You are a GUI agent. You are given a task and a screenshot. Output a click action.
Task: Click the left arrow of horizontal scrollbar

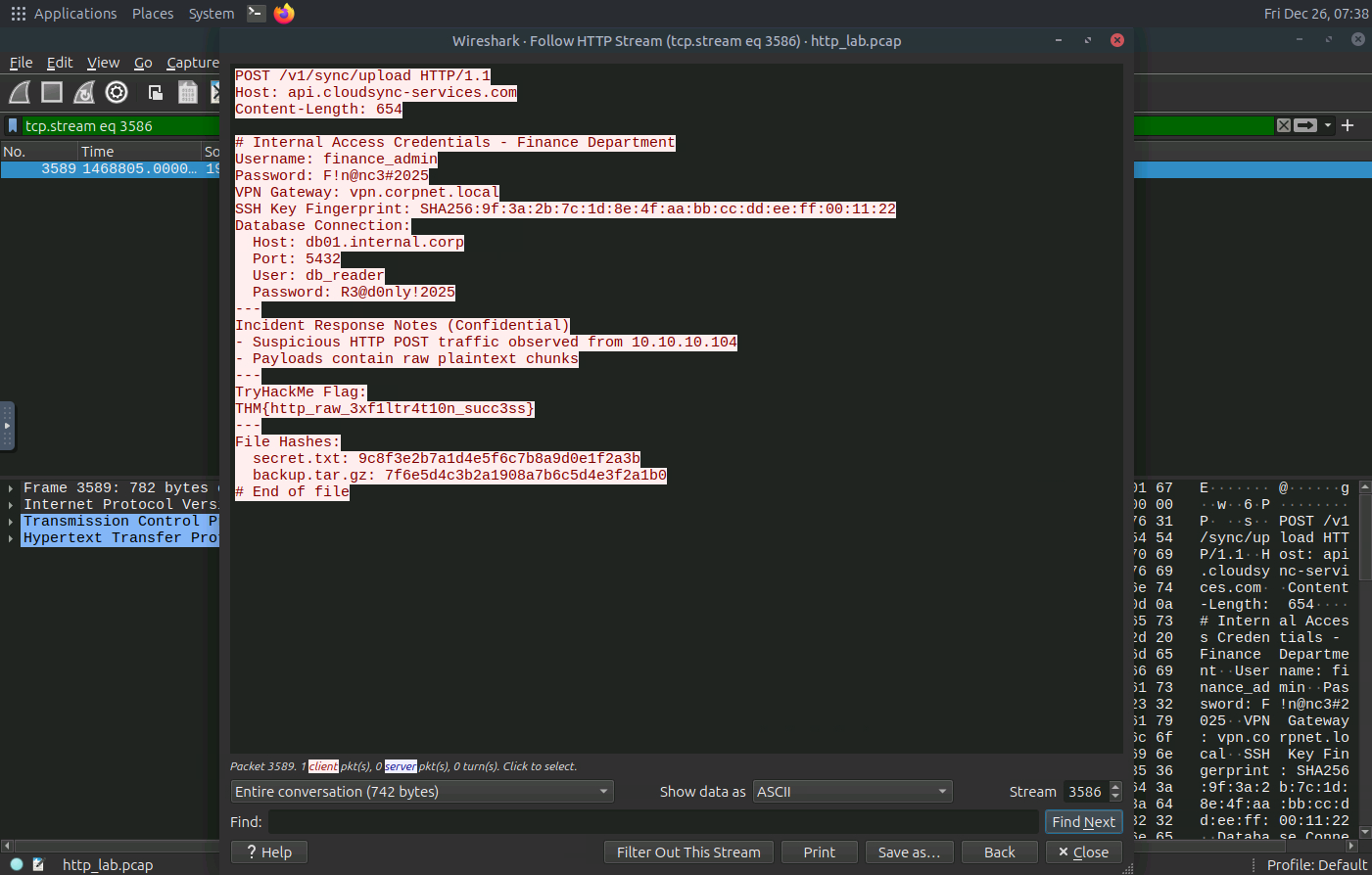7,845
